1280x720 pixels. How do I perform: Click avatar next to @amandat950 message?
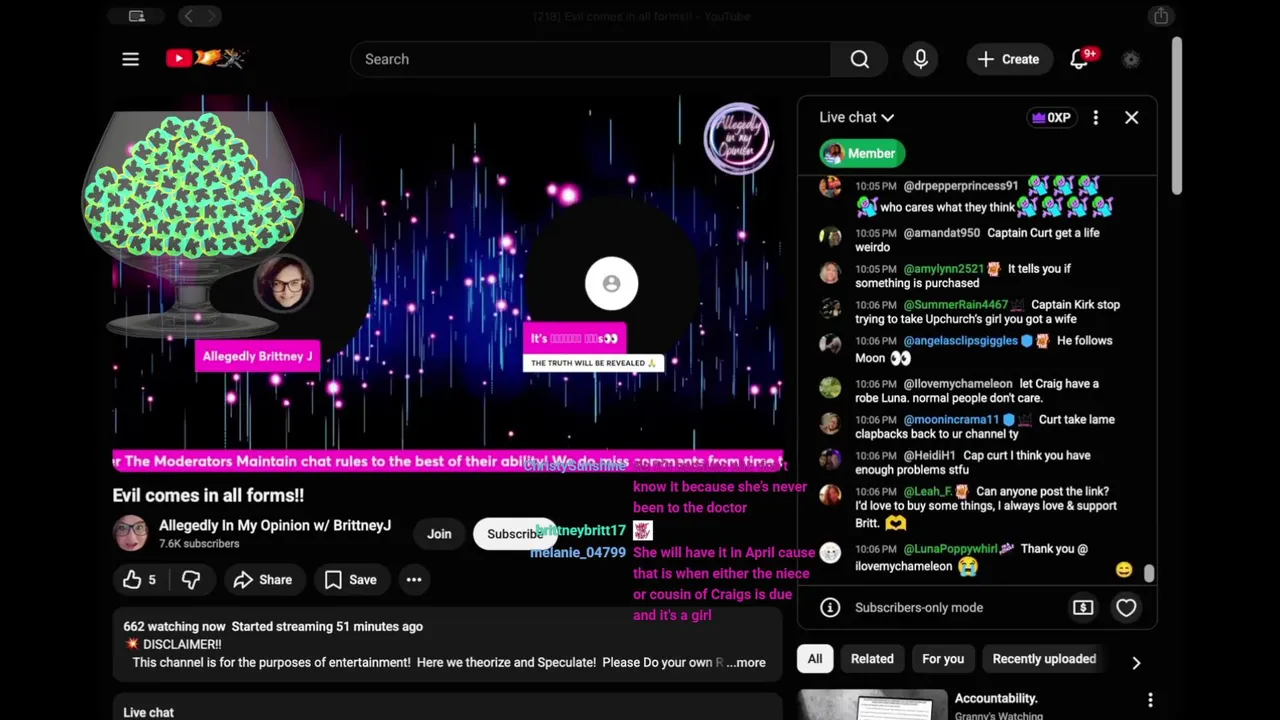click(x=830, y=236)
